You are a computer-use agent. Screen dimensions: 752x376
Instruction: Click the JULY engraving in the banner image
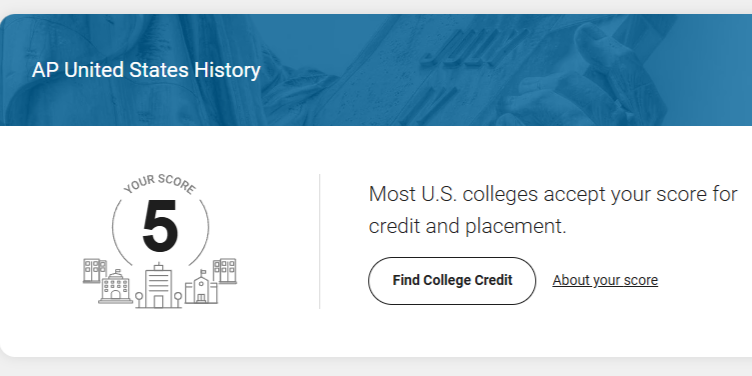click(472, 49)
